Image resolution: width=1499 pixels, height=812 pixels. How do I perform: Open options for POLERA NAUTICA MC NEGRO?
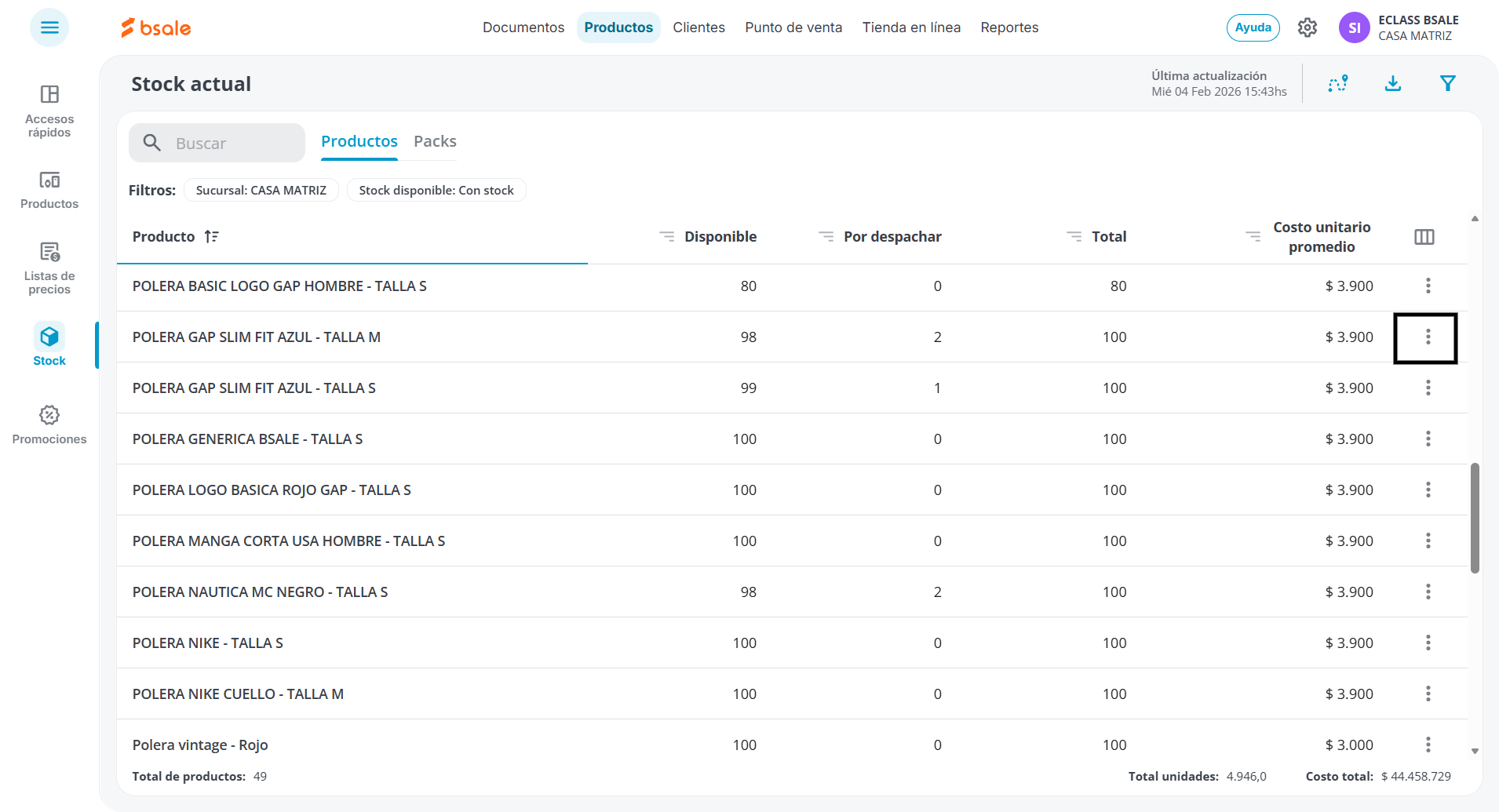click(1428, 592)
